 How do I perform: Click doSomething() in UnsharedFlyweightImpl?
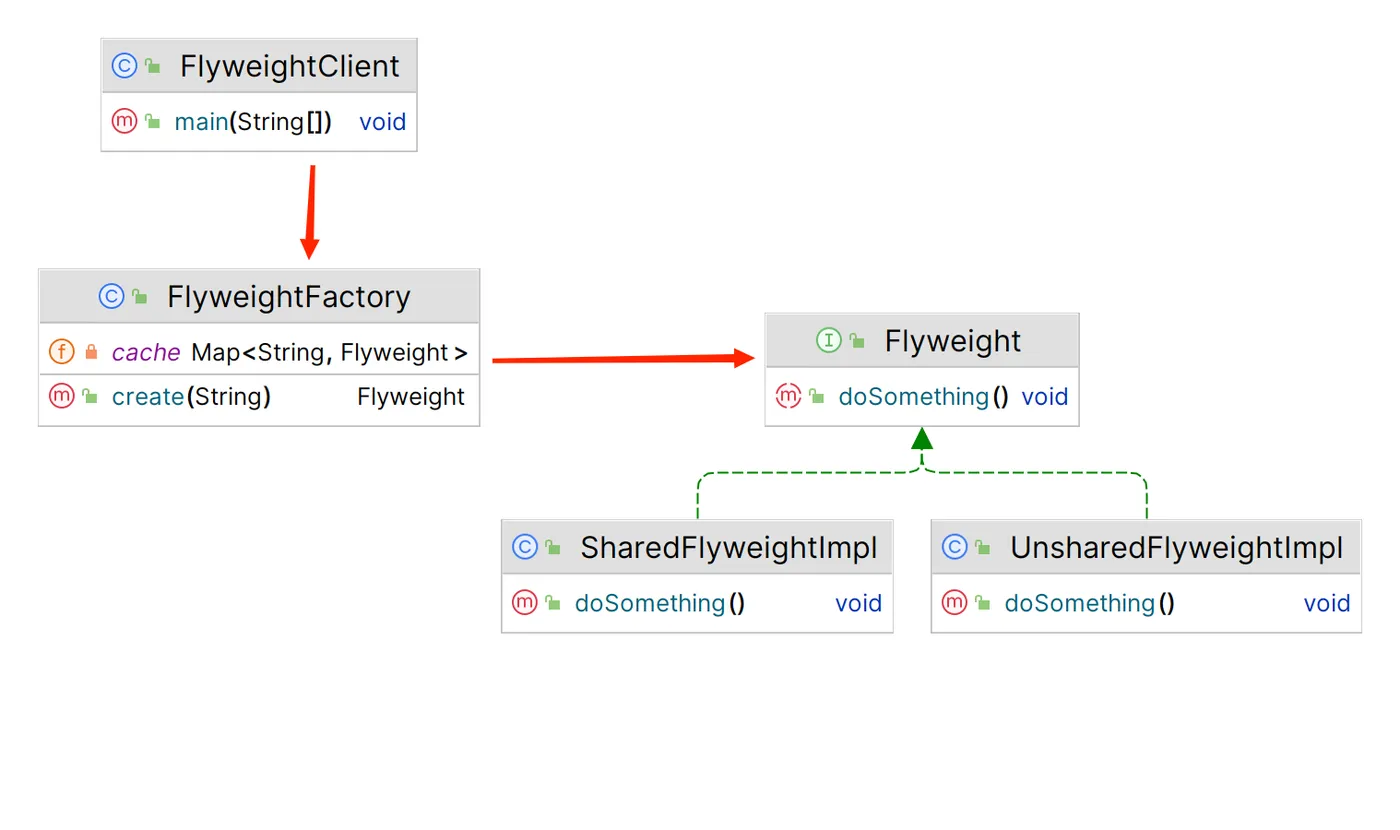[x=1090, y=603]
